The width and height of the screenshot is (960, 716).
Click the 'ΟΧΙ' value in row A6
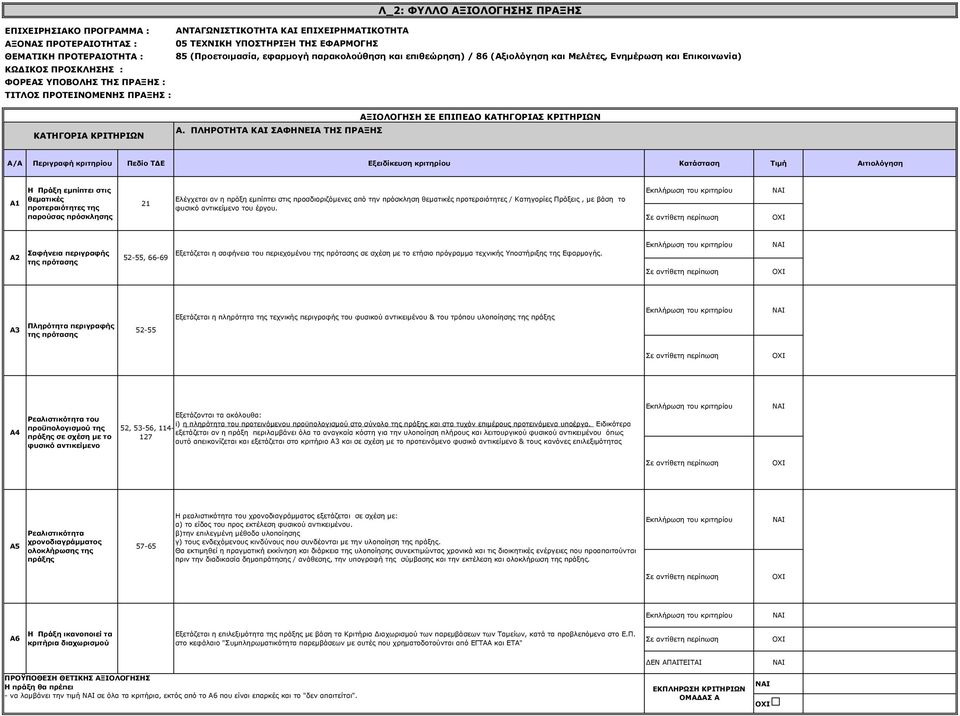(x=778, y=639)
